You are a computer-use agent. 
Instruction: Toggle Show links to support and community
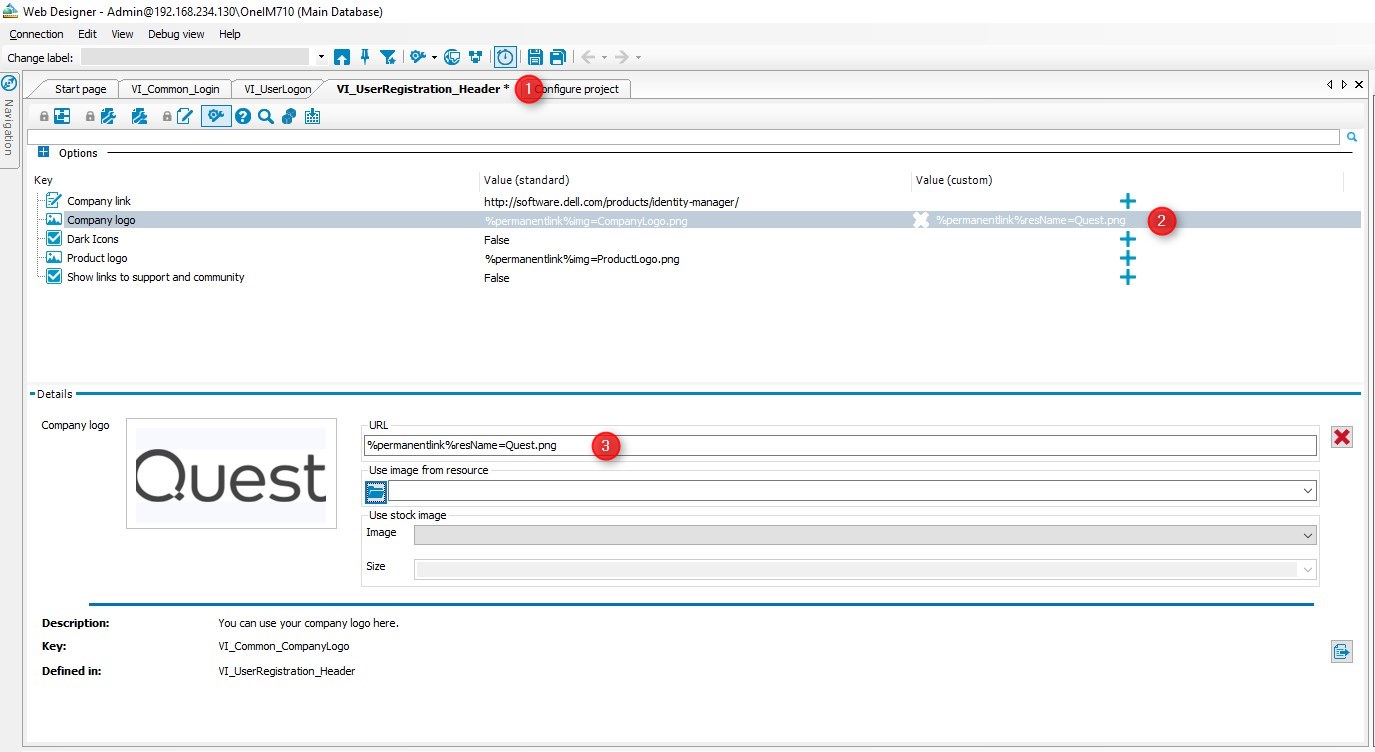tap(54, 277)
